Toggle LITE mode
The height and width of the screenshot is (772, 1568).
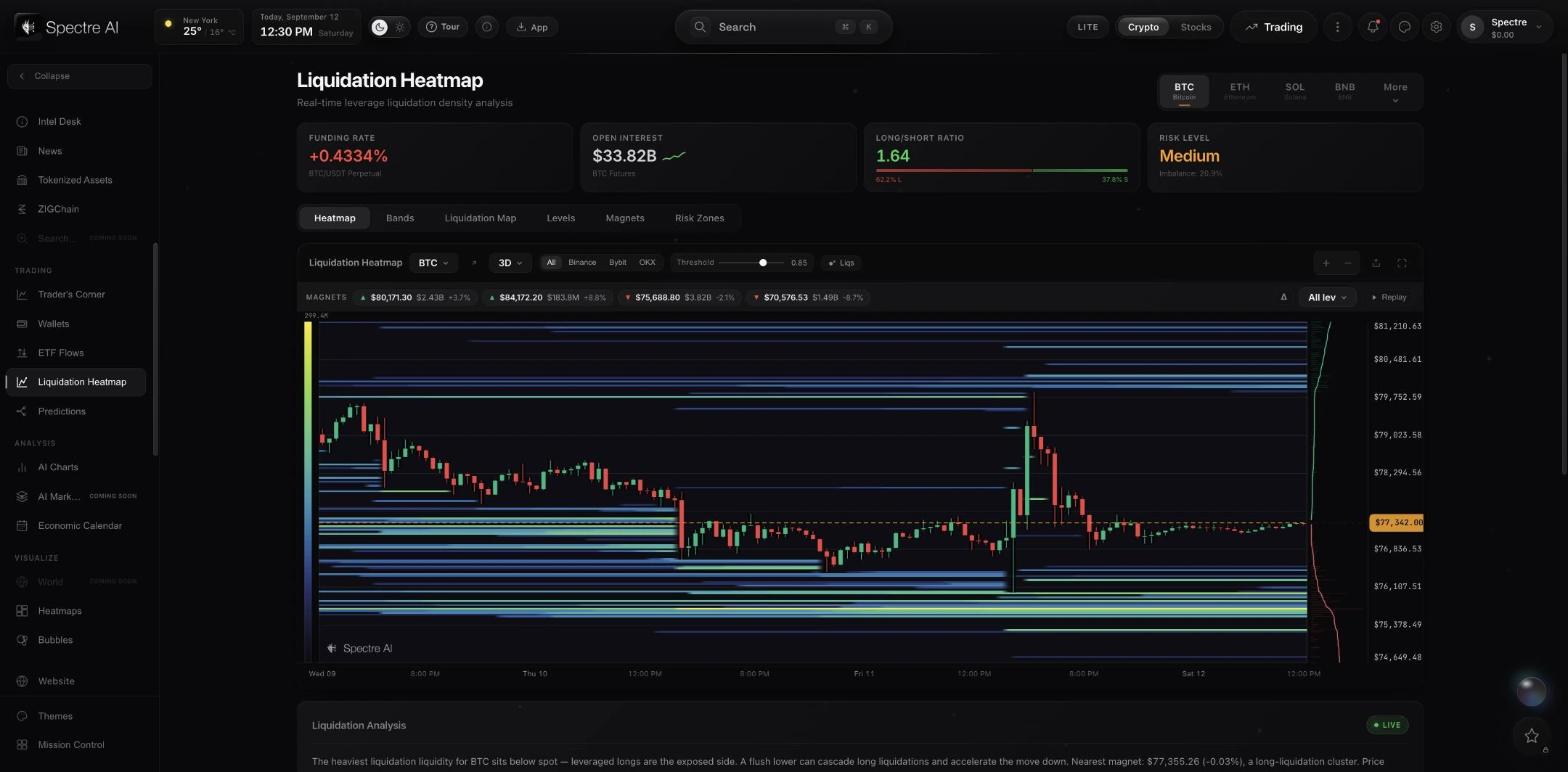[x=1087, y=27]
